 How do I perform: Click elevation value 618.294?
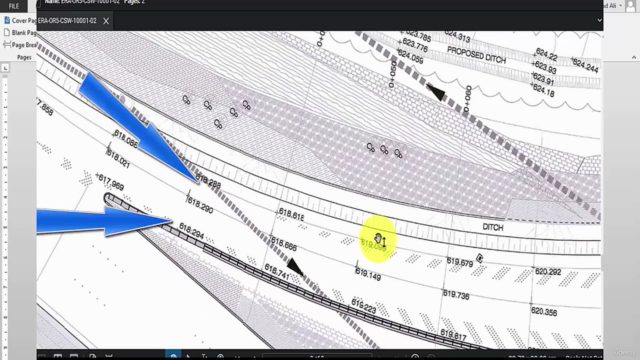(x=191, y=231)
